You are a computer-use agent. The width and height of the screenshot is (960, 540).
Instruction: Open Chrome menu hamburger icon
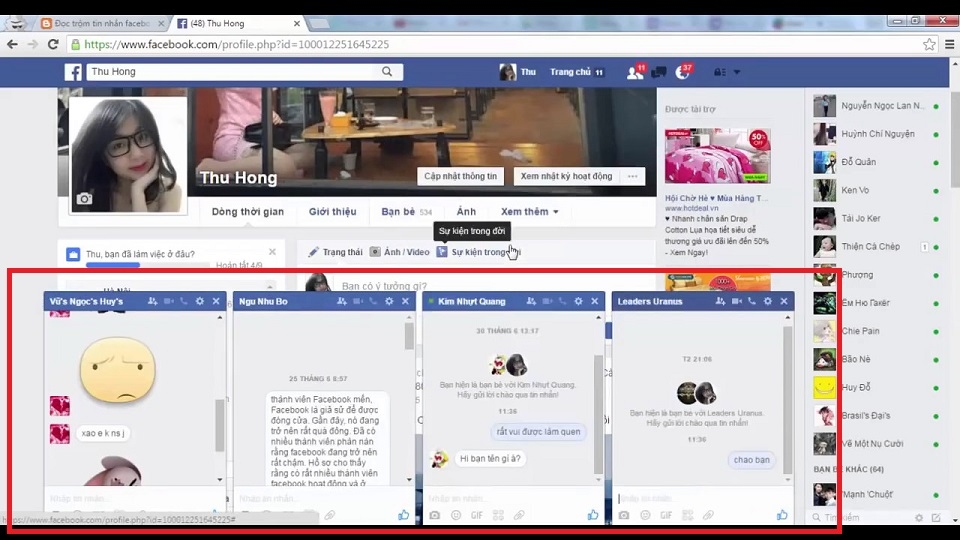pyautogui.click(x=950, y=44)
